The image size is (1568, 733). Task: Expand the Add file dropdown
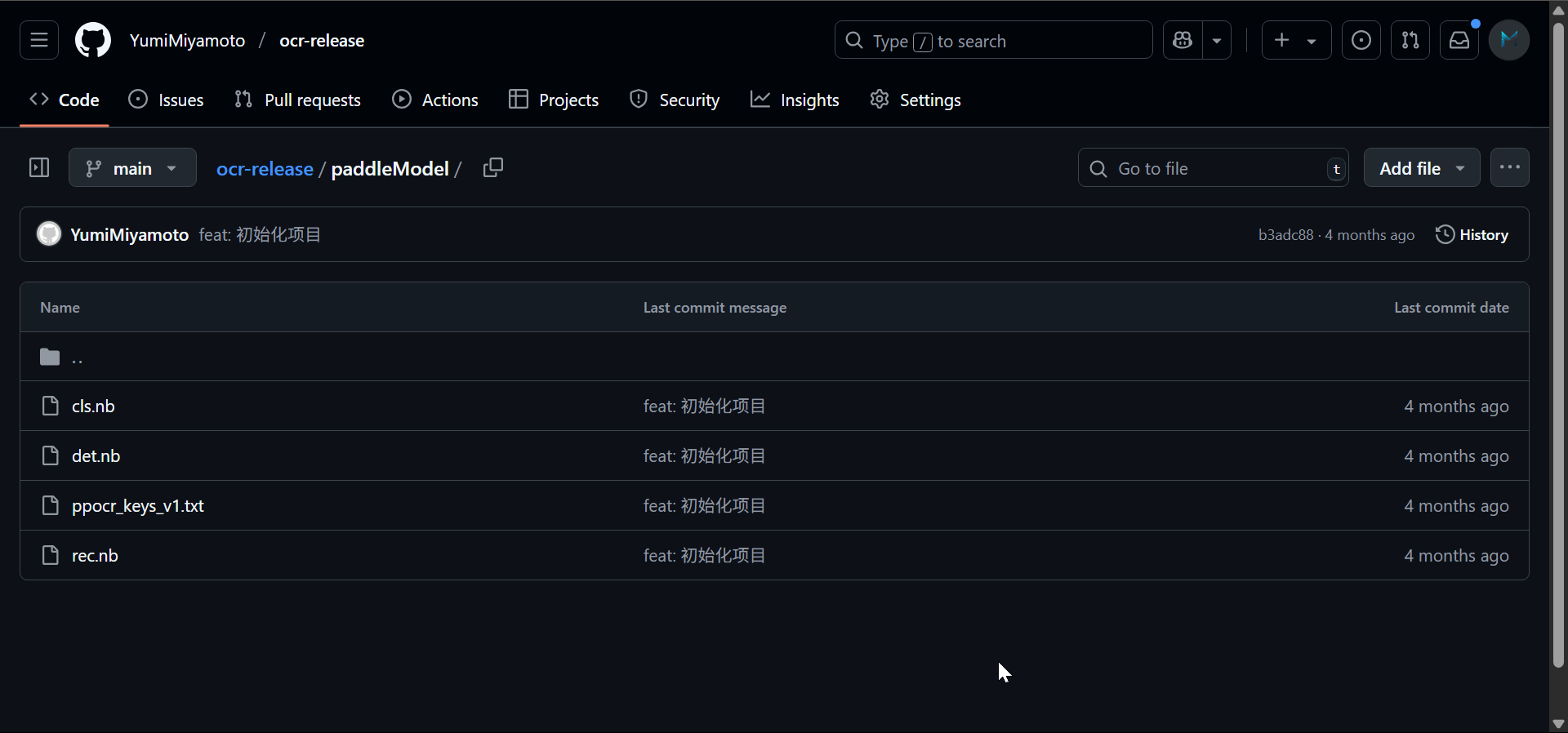coord(1421,168)
